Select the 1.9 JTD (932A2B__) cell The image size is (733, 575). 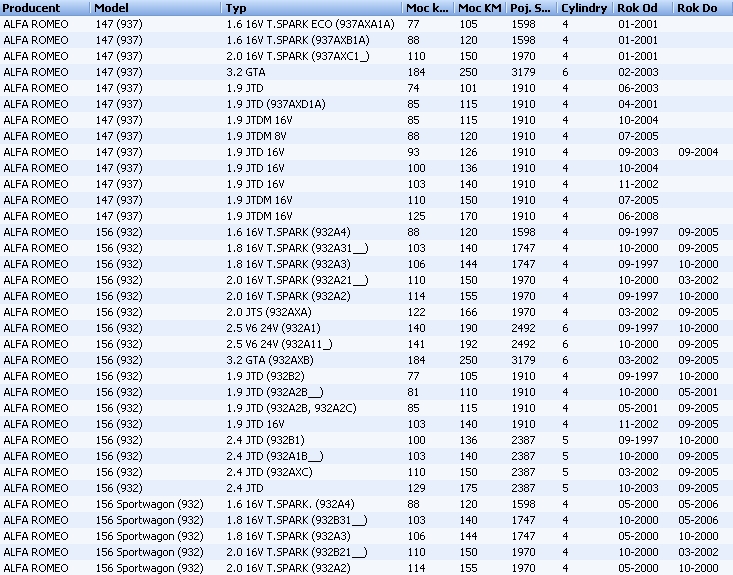pos(275,392)
